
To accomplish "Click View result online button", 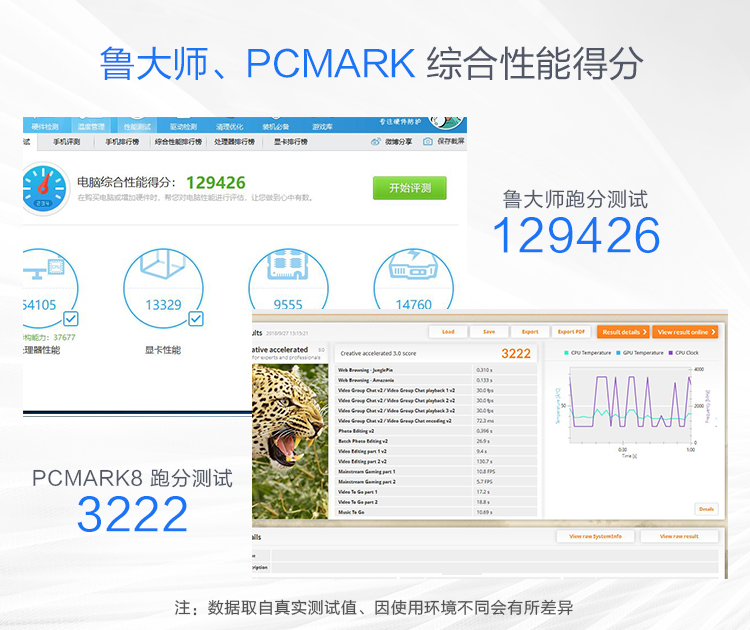I will click(x=685, y=332).
